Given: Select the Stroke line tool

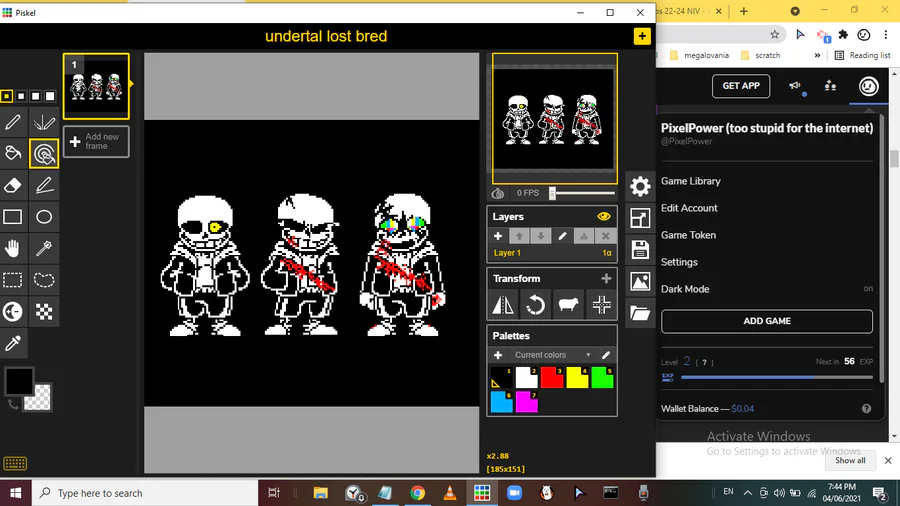Looking at the screenshot, I should click(x=44, y=185).
